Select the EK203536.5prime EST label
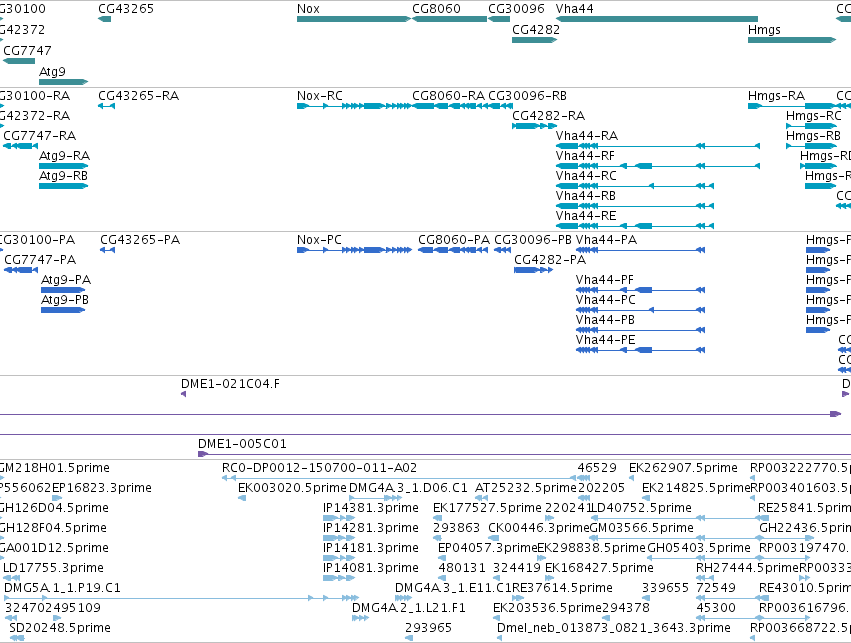Viewport: 851px width, 643px height. (547, 608)
